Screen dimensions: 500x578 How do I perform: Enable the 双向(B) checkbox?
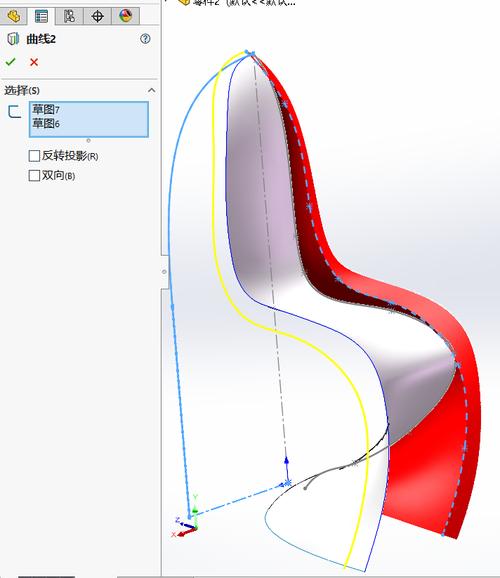click(x=34, y=175)
